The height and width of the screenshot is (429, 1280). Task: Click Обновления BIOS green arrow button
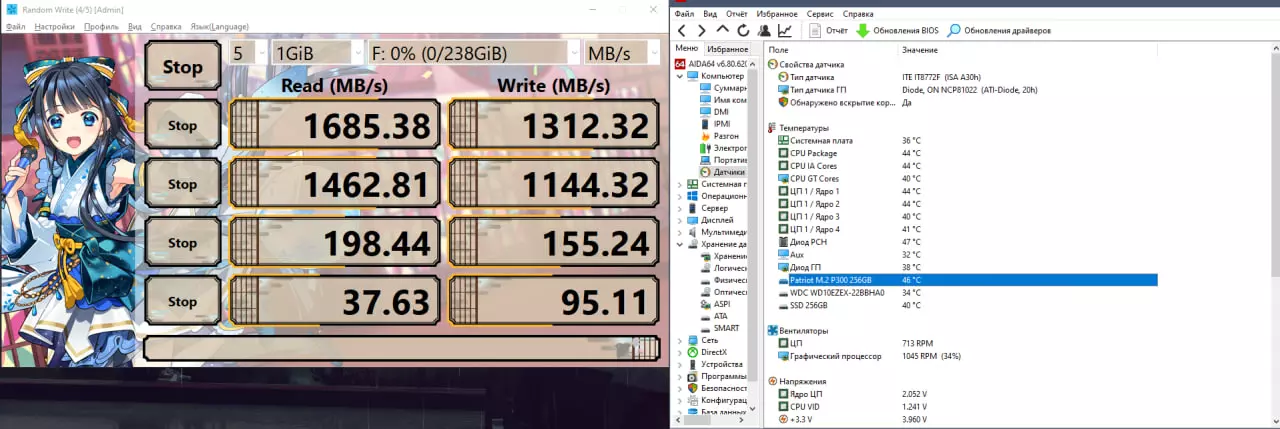point(898,31)
